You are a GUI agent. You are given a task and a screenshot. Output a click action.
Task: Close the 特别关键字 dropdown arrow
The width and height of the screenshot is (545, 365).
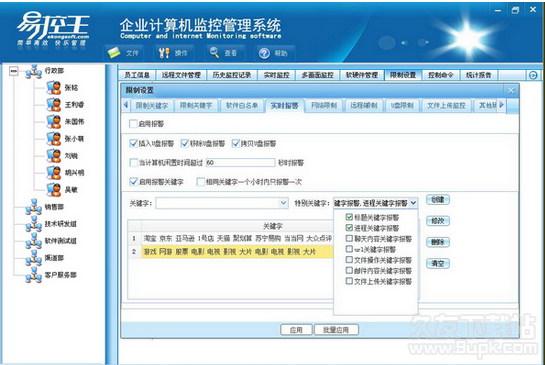(413, 203)
